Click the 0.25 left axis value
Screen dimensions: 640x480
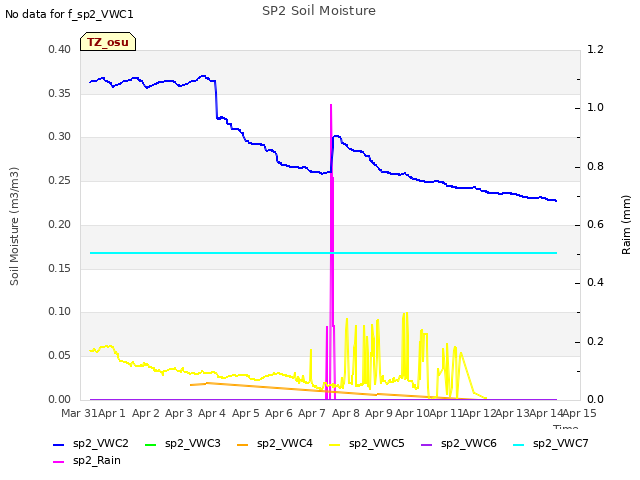click(60, 180)
